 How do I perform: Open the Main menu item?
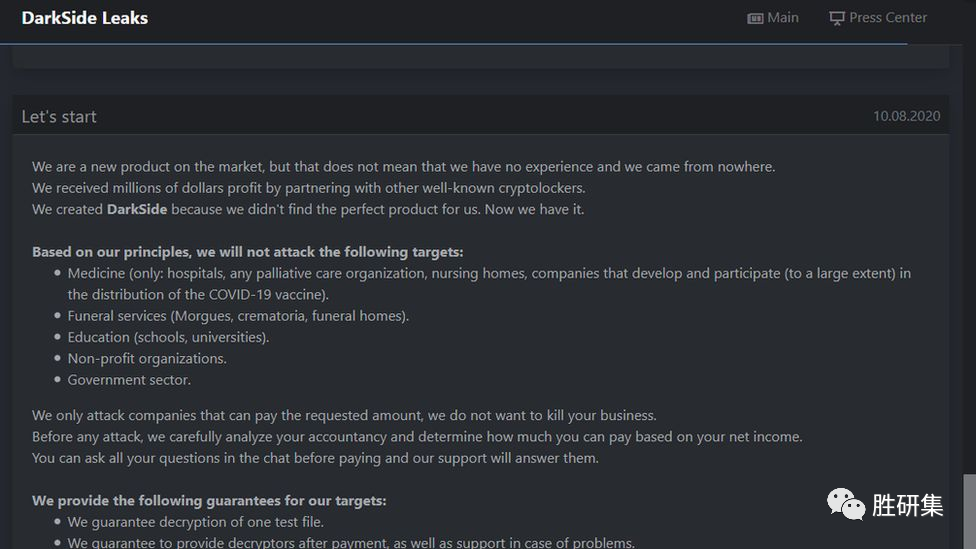(782, 18)
